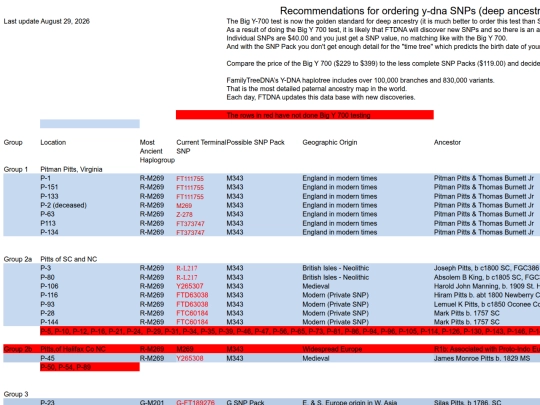Image resolution: width=540 pixels, height=405 pixels.
Task: Select the 'Group 1' label cell
Action: [x=16, y=169]
